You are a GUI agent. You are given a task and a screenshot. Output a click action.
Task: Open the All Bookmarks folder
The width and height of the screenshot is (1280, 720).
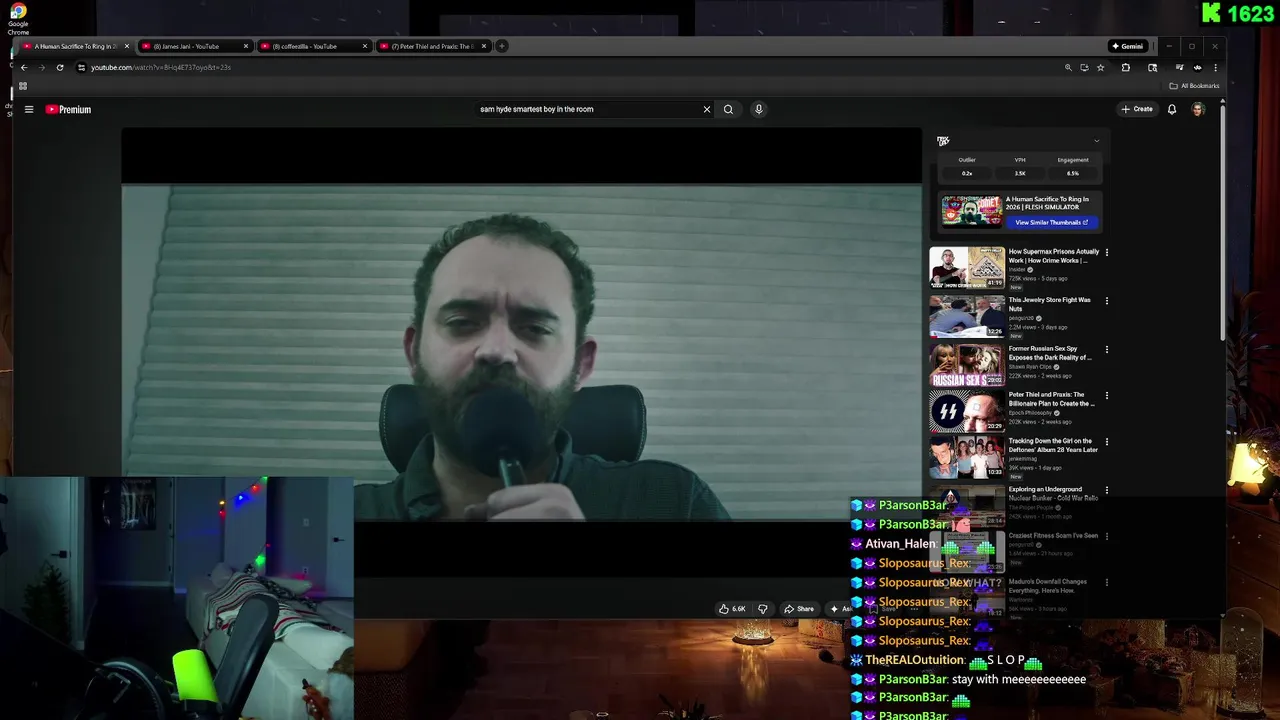tap(1194, 86)
